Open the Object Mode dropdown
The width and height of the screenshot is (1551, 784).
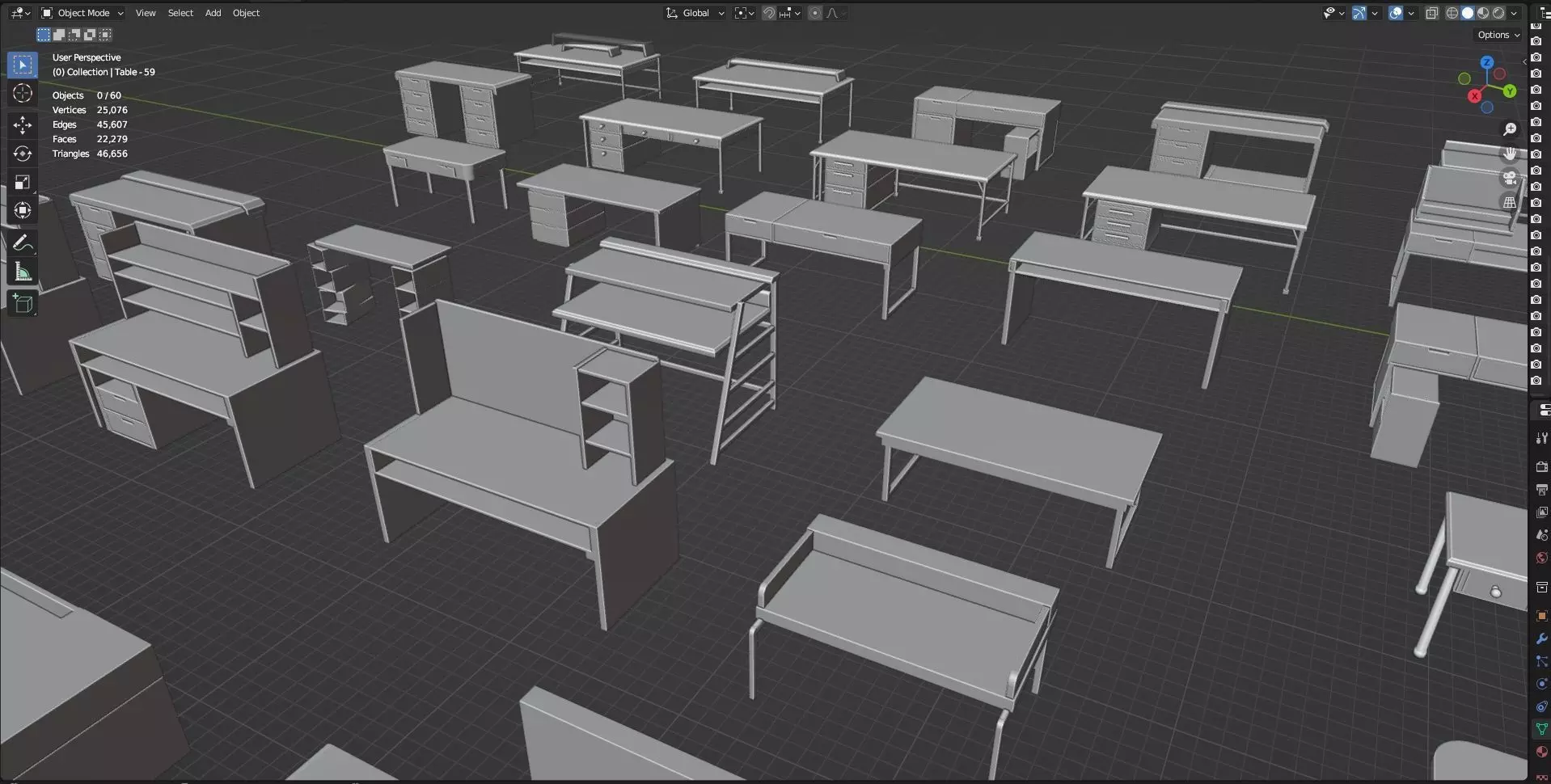coord(82,13)
